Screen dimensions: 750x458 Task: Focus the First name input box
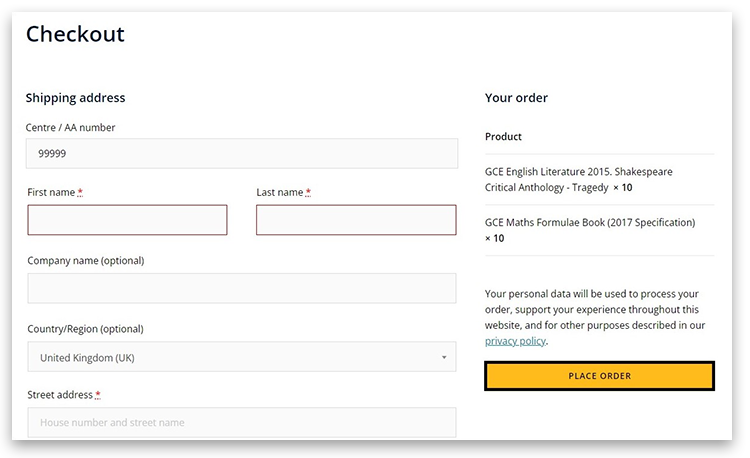[127, 220]
